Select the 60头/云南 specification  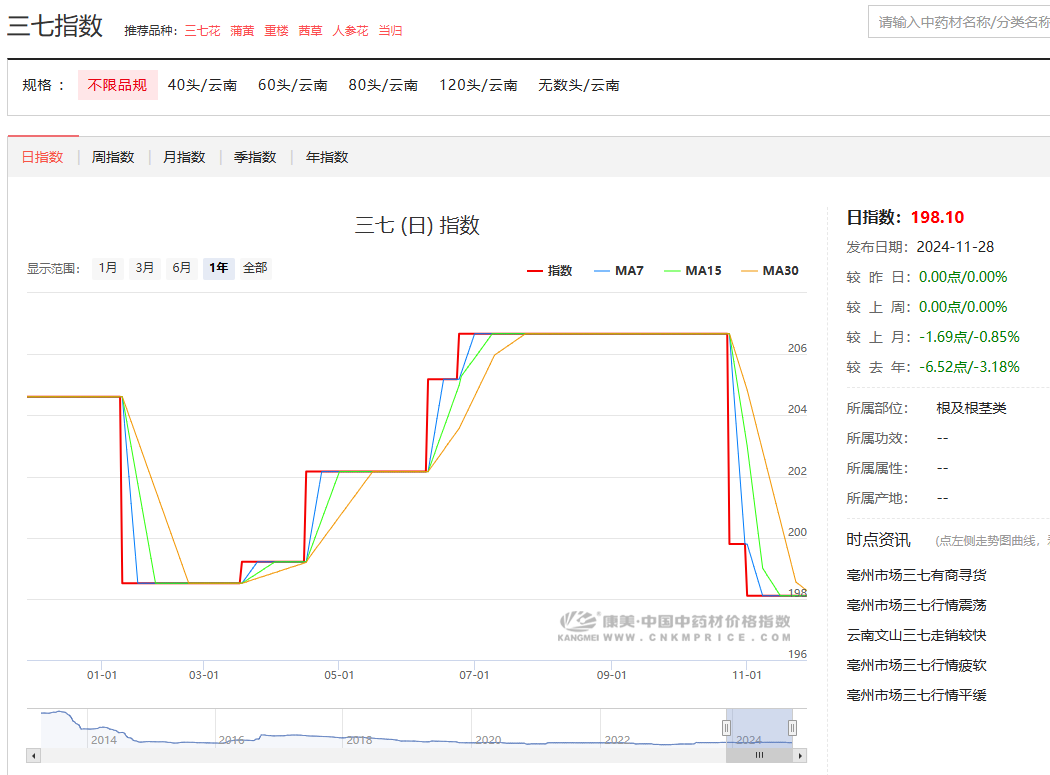pyautogui.click(x=293, y=85)
